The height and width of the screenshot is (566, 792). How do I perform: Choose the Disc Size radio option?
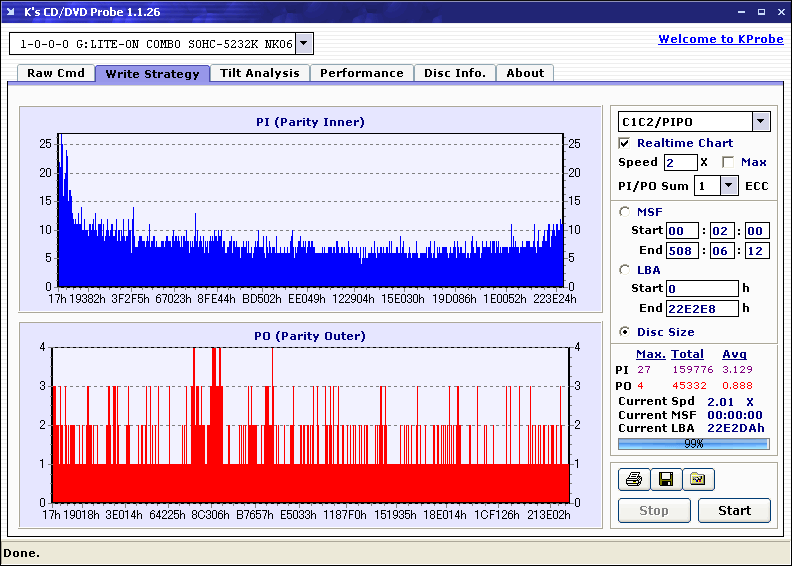pyautogui.click(x=625, y=332)
